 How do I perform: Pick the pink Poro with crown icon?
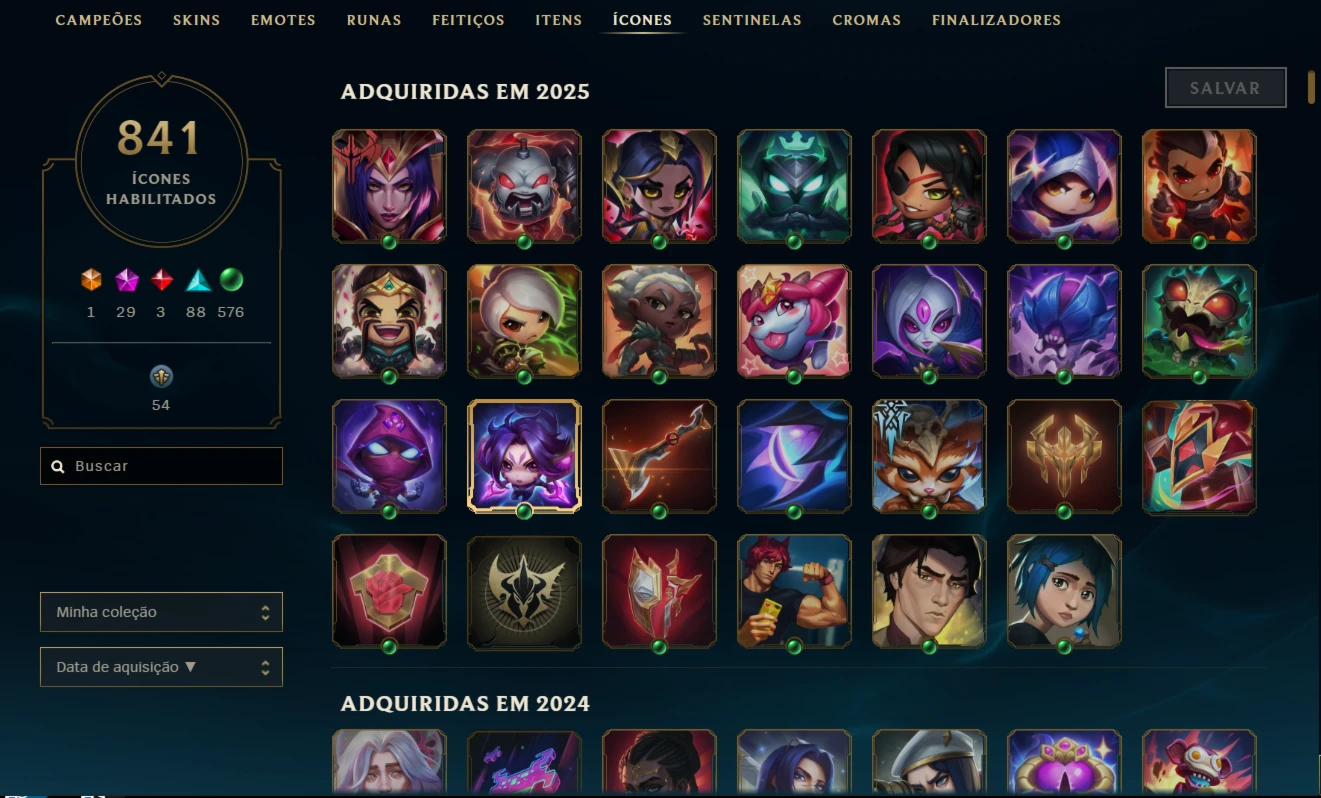pyautogui.click(x=794, y=322)
